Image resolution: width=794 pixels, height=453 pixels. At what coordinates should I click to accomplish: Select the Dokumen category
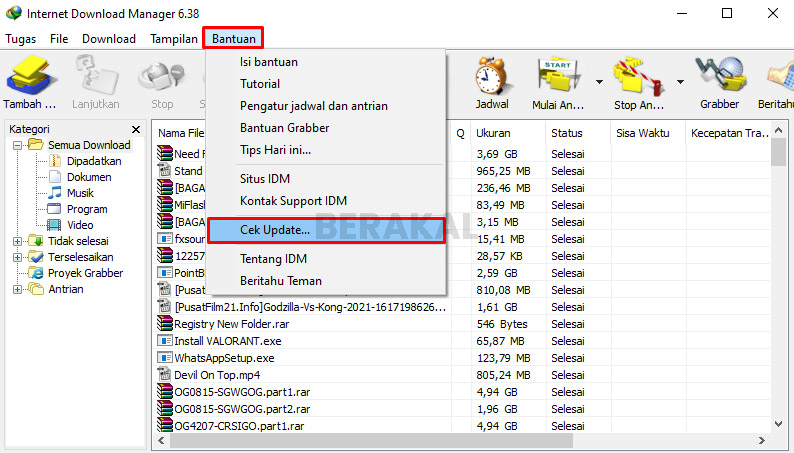click(89, 177)
